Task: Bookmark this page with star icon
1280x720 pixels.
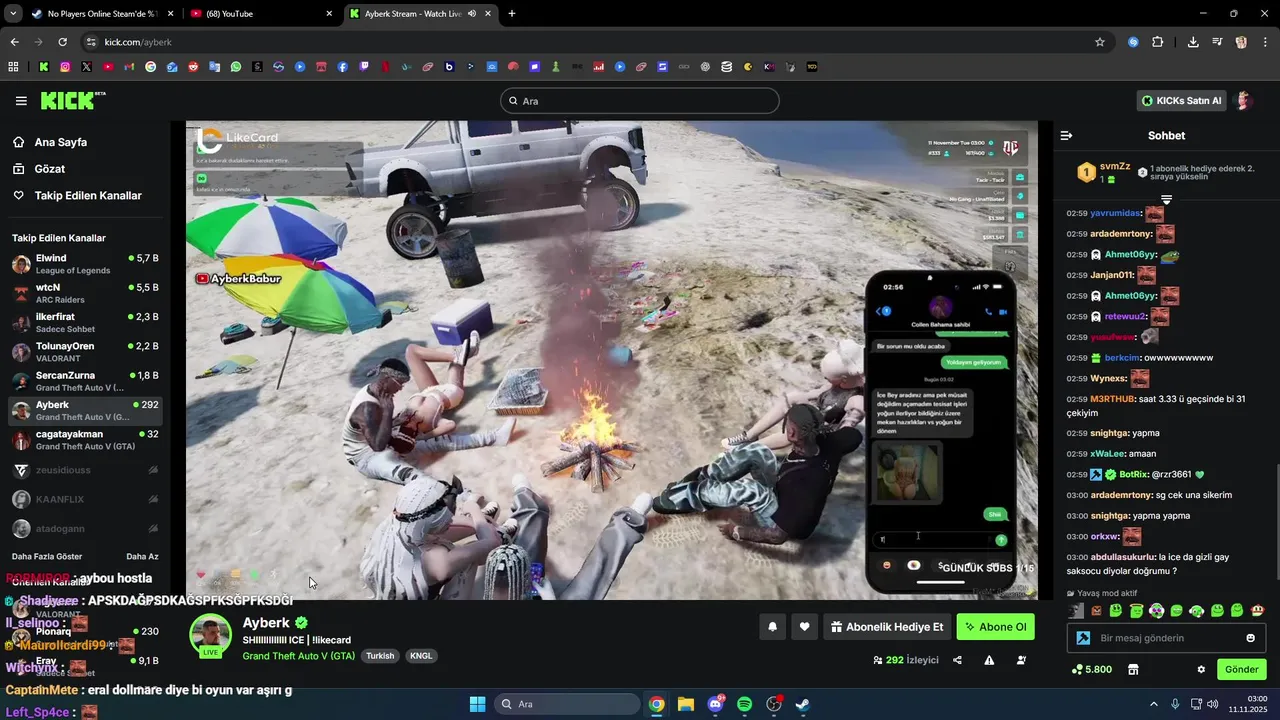Action: click(x=1100, y=42)
